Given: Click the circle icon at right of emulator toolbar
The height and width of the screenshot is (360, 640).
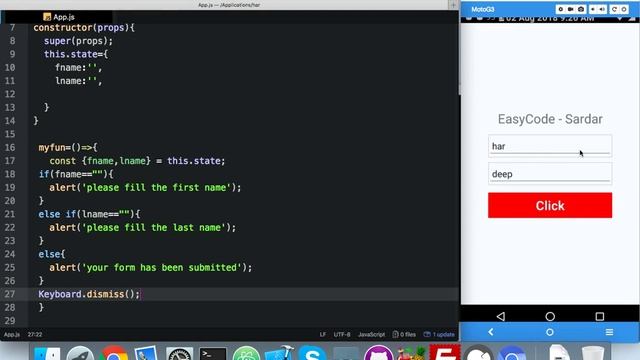Looking at the screenshot, I should (x=624, y=9).
